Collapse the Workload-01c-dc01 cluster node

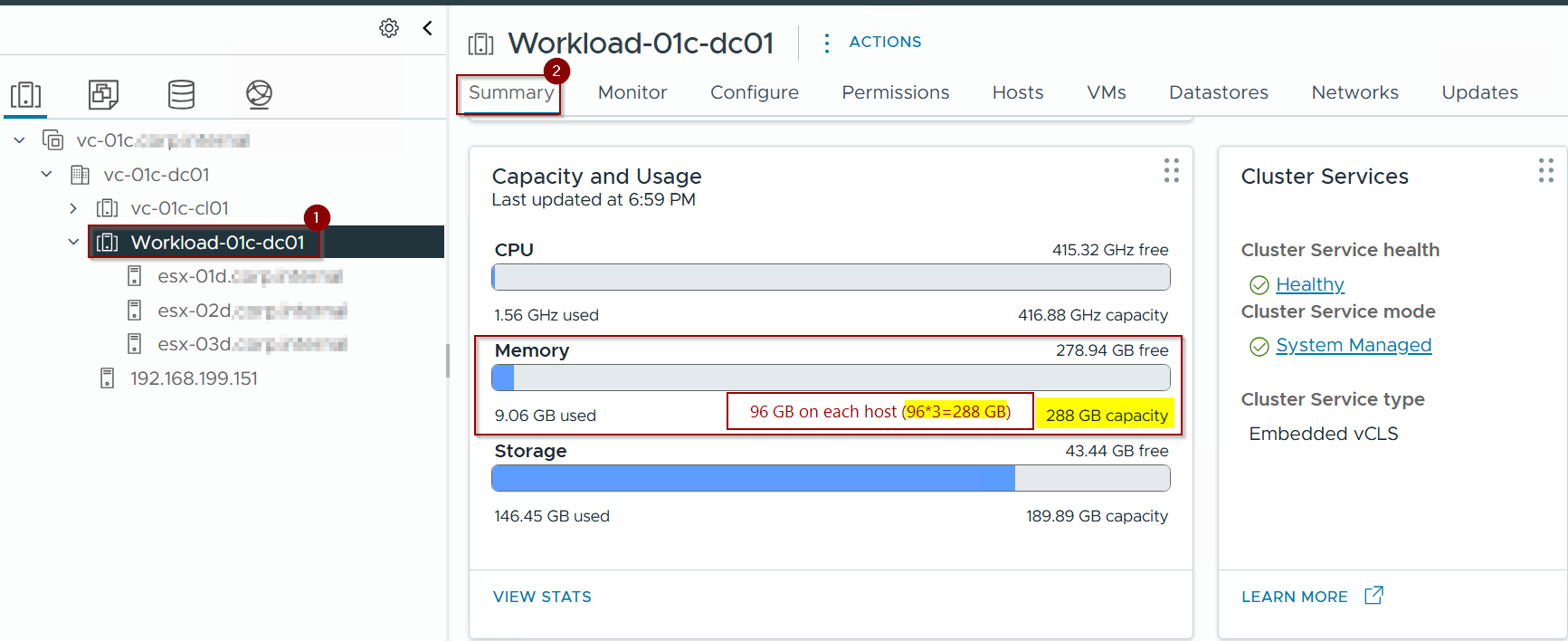(73, 242)
